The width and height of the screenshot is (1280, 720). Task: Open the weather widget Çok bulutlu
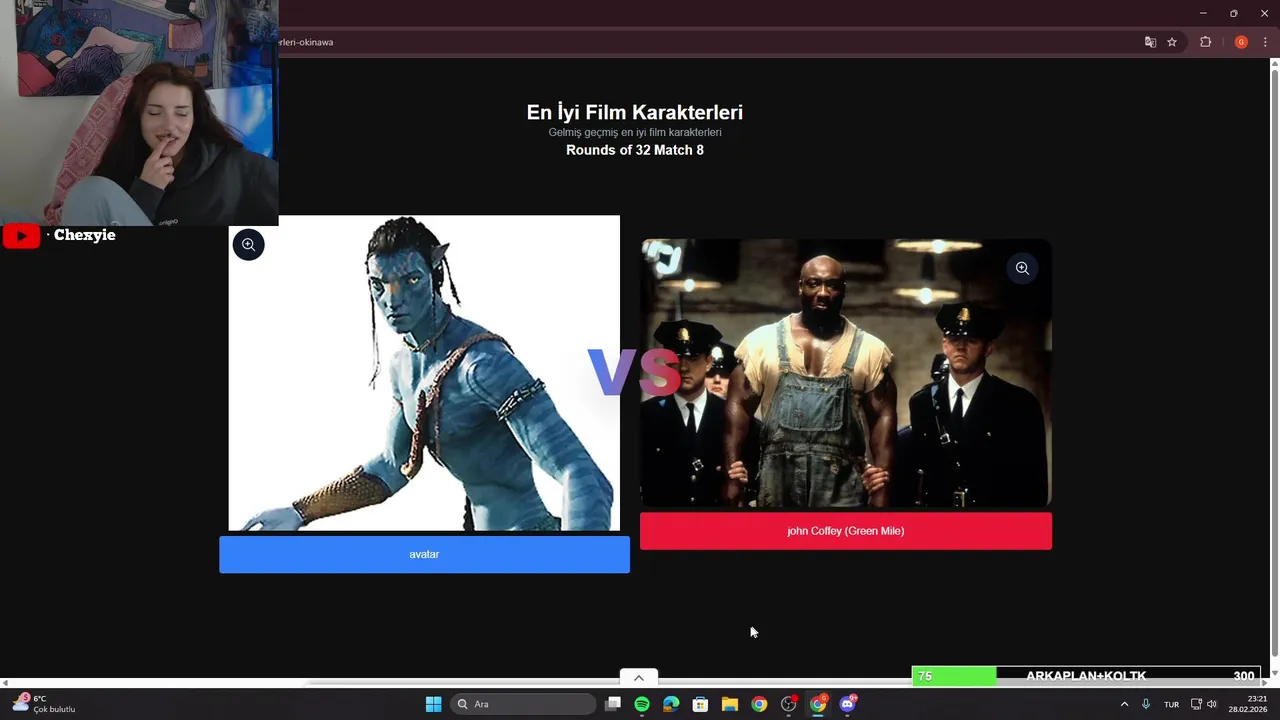click(x=44, y=704)
